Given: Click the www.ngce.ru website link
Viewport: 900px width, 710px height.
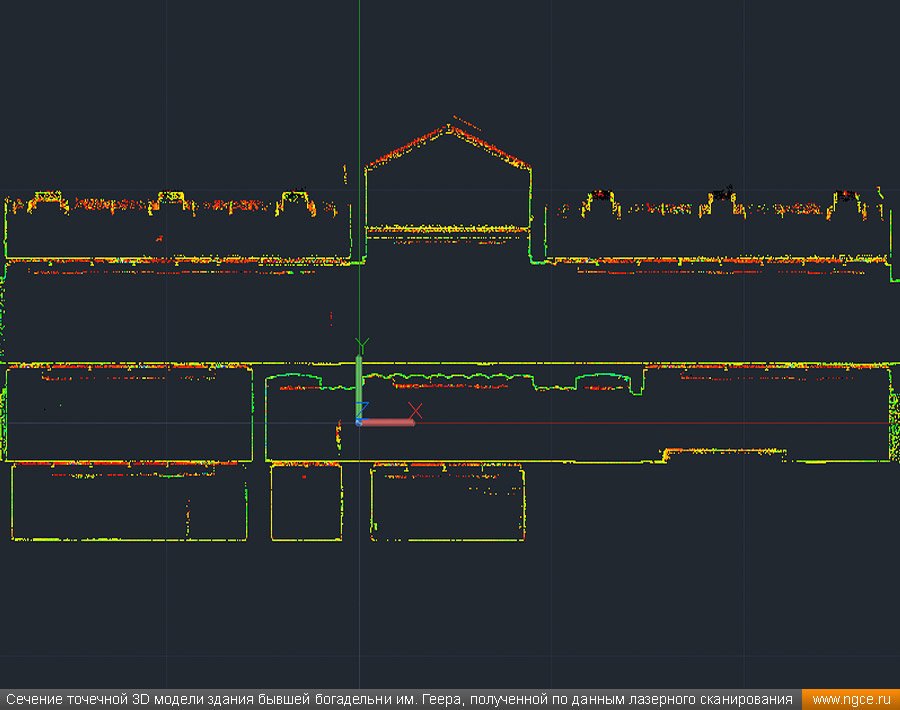Looking at the screenshot, I should click(851, 699).
